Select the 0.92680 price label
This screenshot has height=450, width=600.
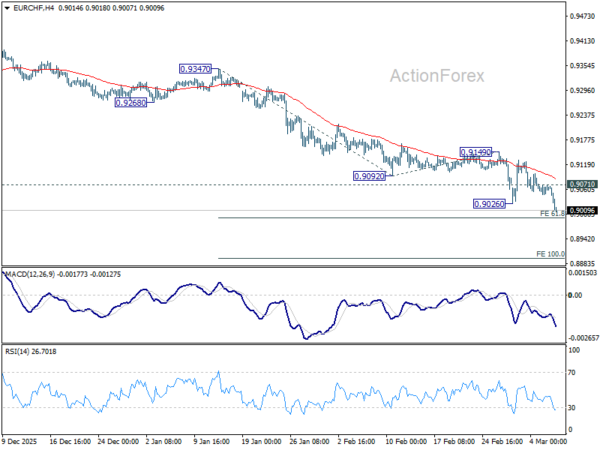point(130,103)
